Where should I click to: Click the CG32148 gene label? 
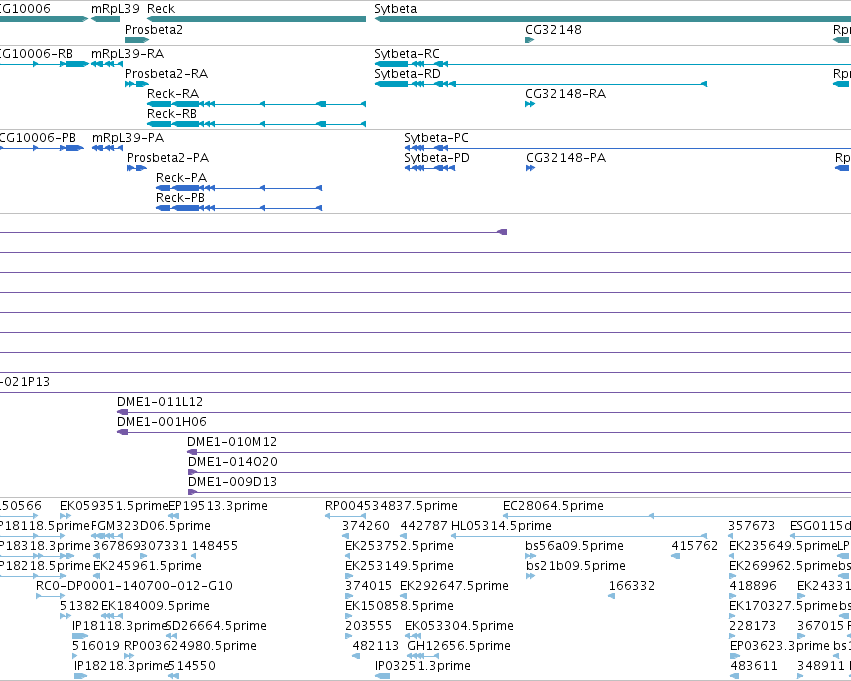pos(554,29)
